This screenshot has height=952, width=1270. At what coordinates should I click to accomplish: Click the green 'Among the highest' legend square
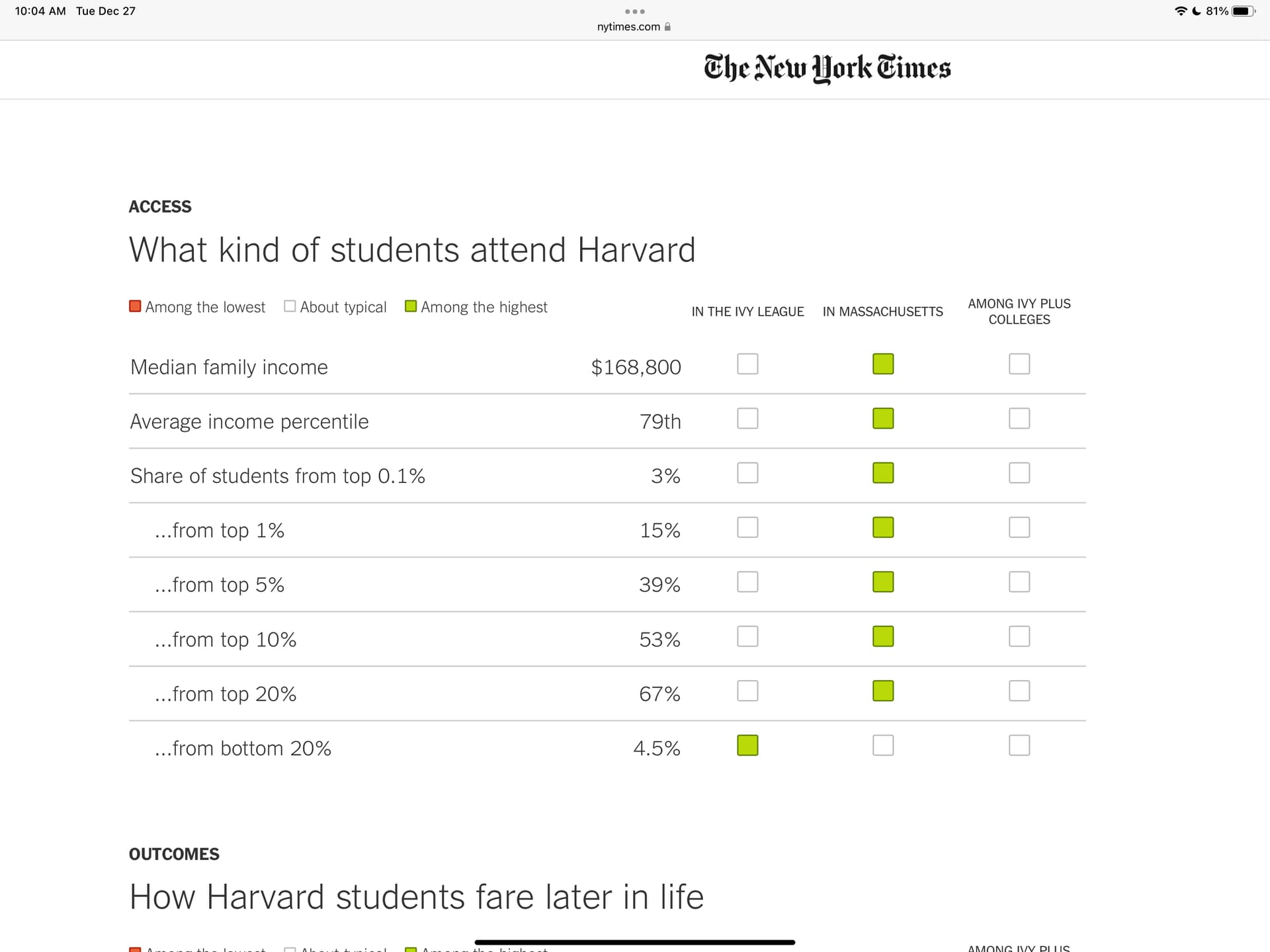click(411, 306)
